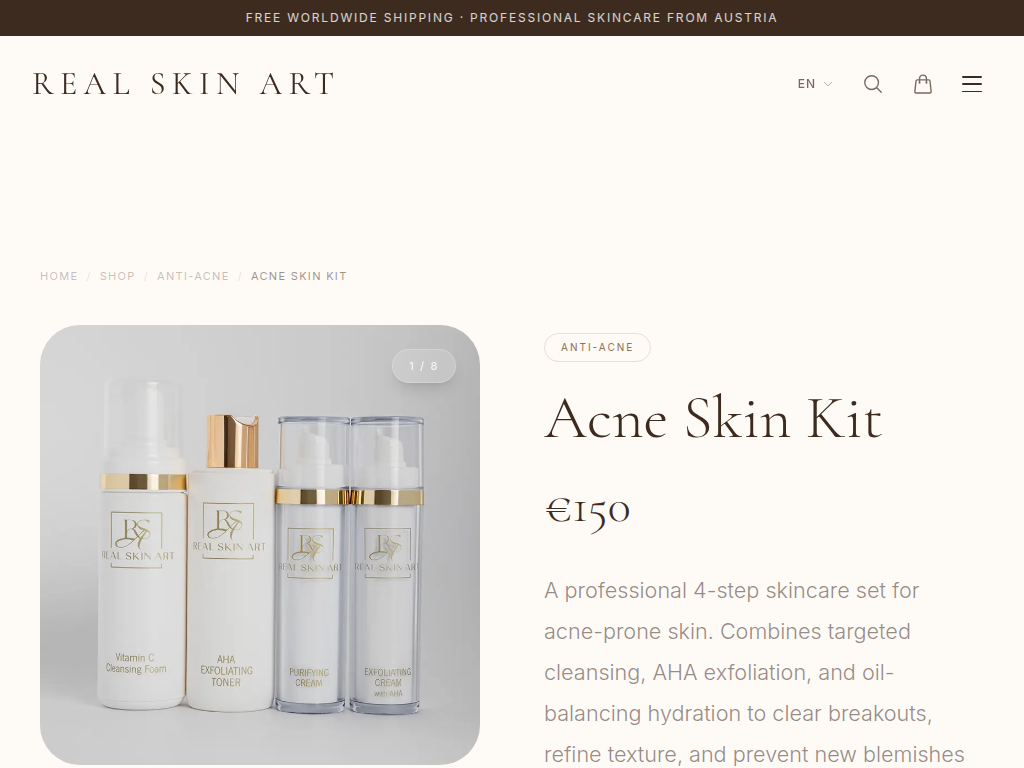Expand the EN language selector
This screenshot has height=768, width=1024.
click(x=814, y=84)
